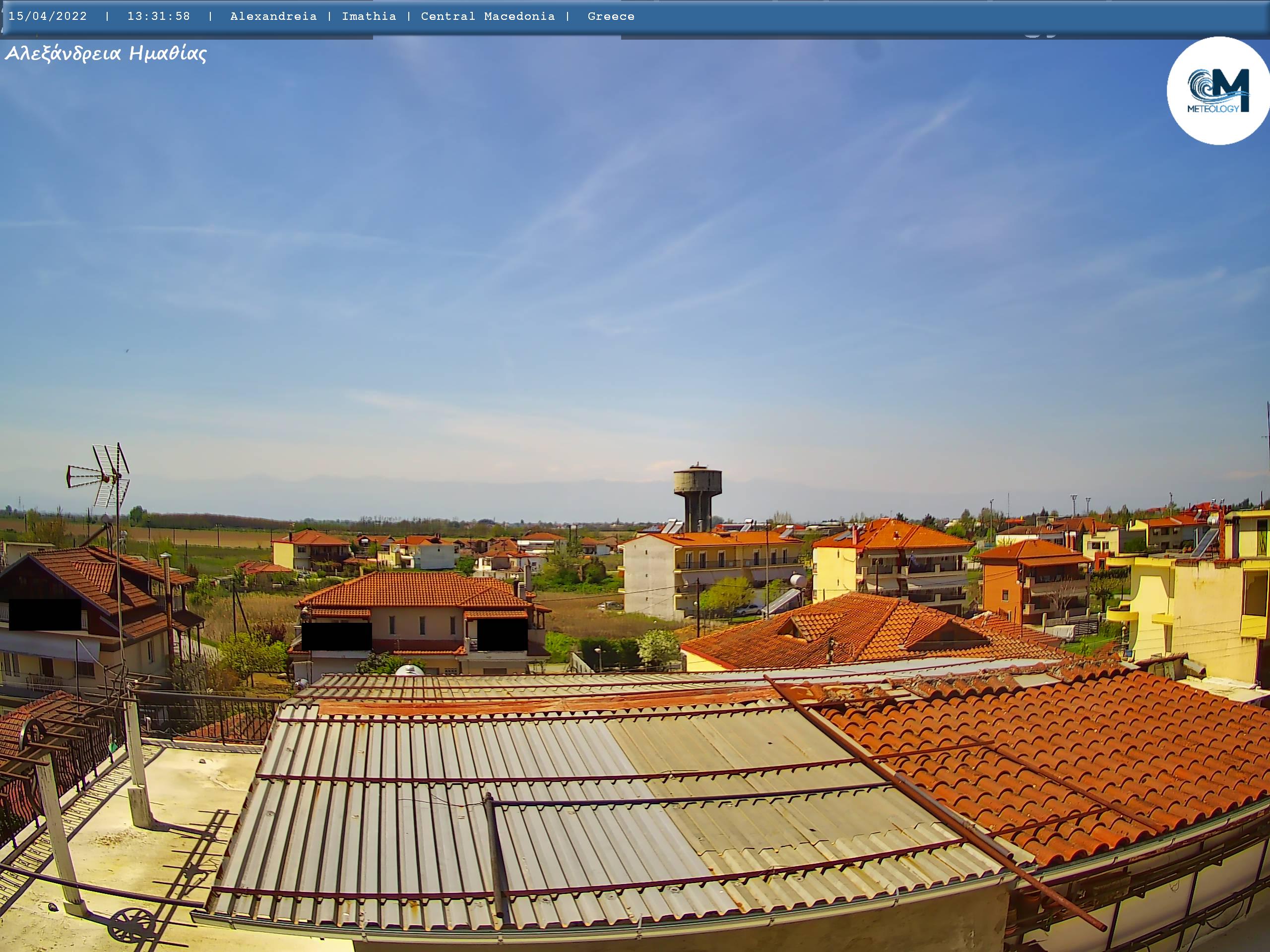Image resolution: width=1270 pixels, height=952 pixels.
Task: Click the right black box on the center house
Action: pos(502,635)
